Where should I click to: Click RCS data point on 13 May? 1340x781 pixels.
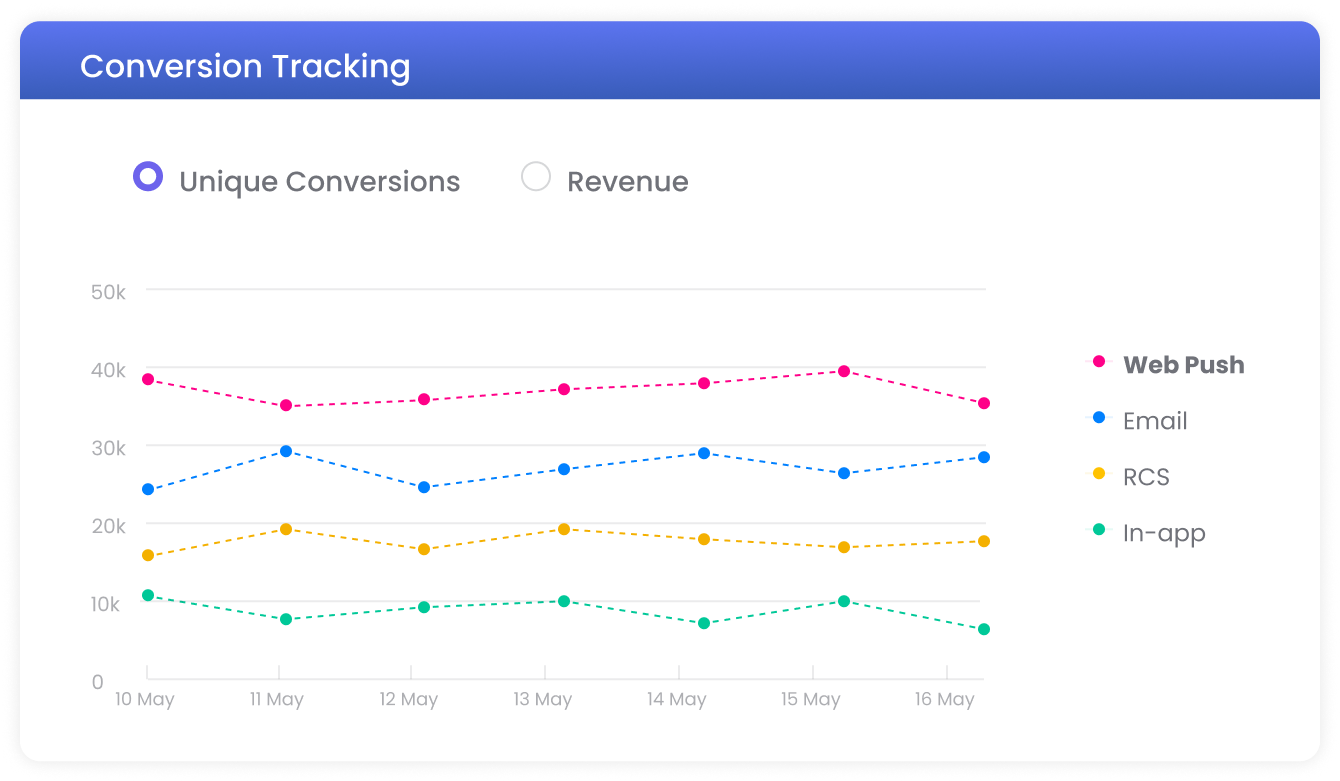(x=564, y=529)
